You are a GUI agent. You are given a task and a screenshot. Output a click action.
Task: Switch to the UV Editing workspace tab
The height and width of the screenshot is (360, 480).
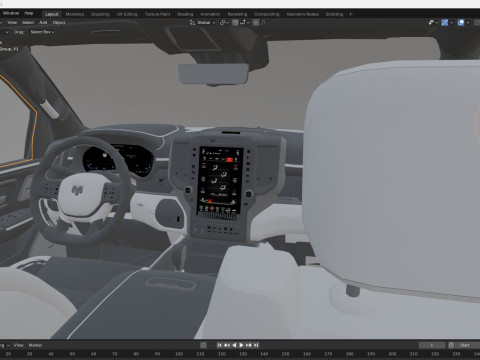tap(127, 14)
